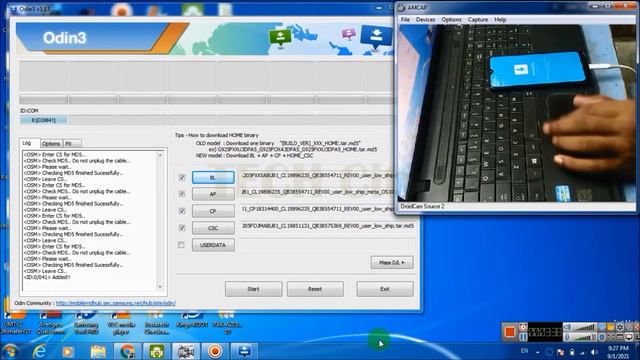Click the Action Center flag tray icon
Viewport: 640px width, 360px height.
[560, 352]
